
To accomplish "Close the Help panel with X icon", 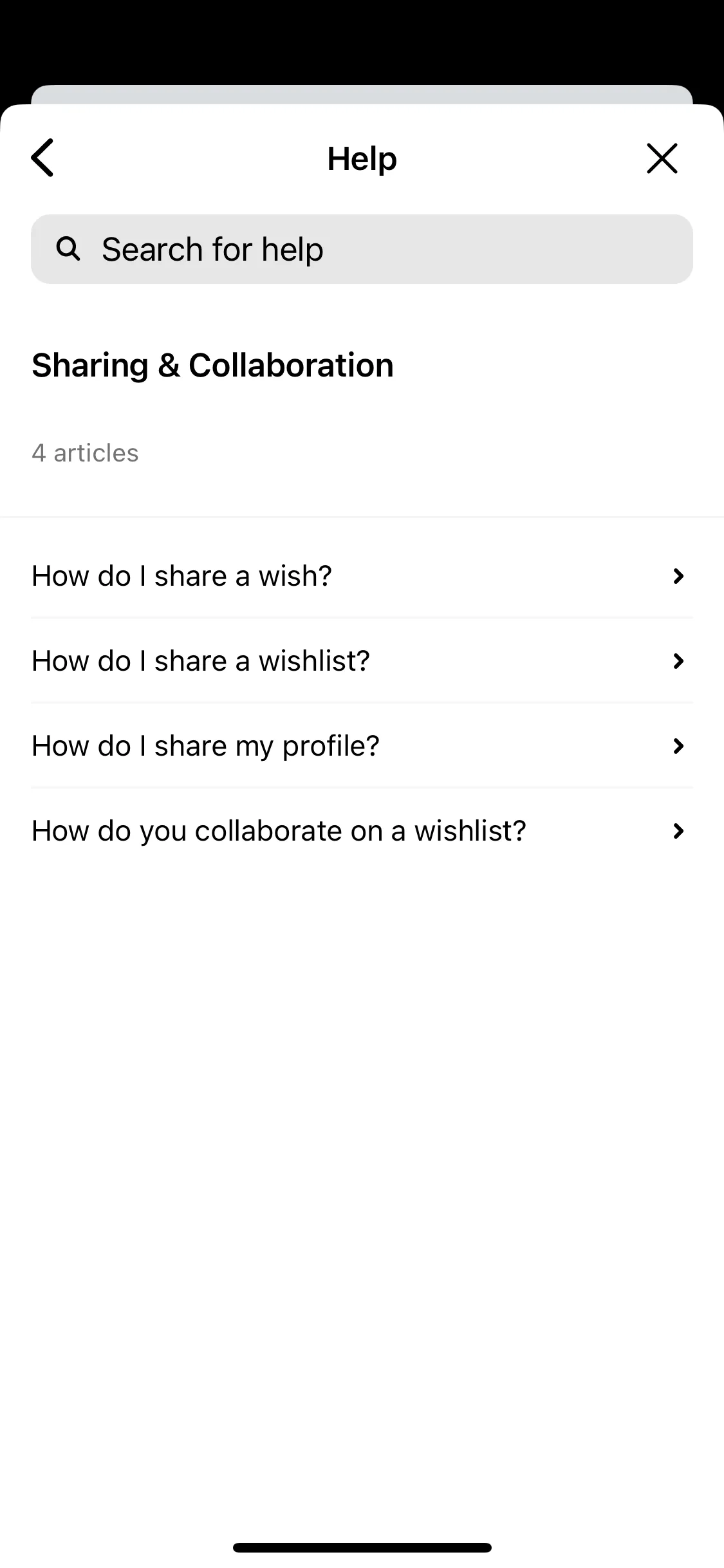I will tap(662, 158).
